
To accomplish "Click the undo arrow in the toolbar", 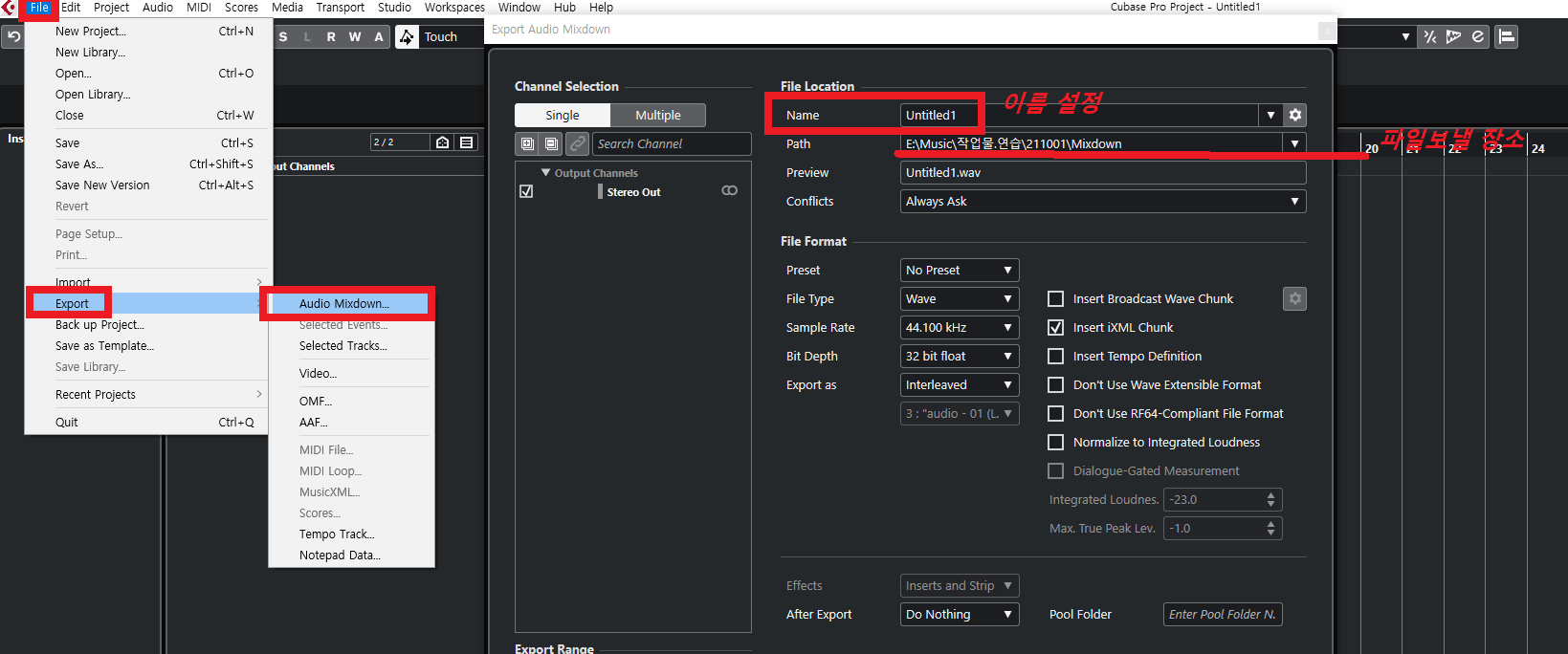I will (14, 36).
